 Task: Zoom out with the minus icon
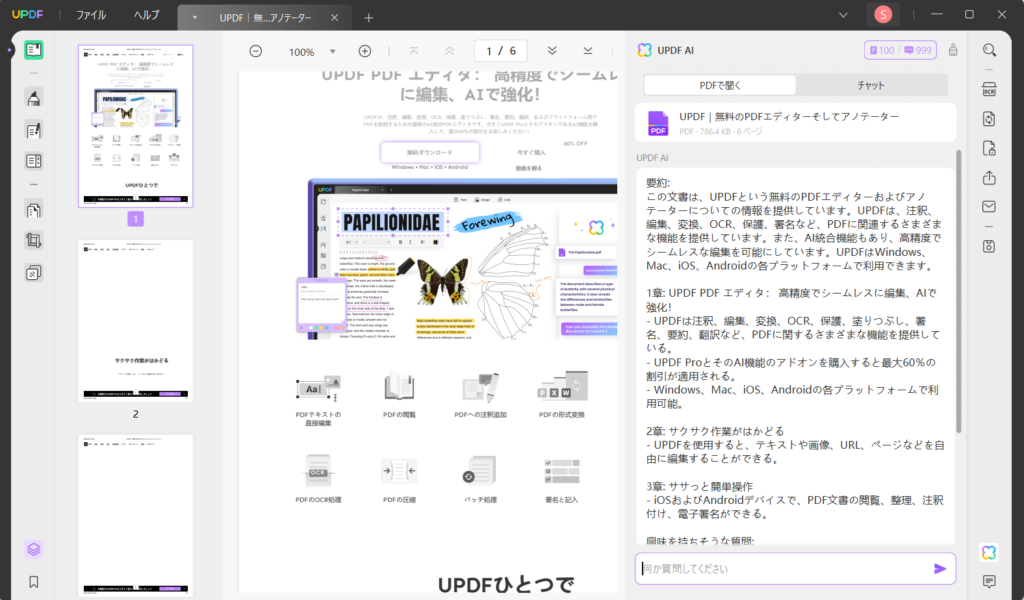coord(256,51)
